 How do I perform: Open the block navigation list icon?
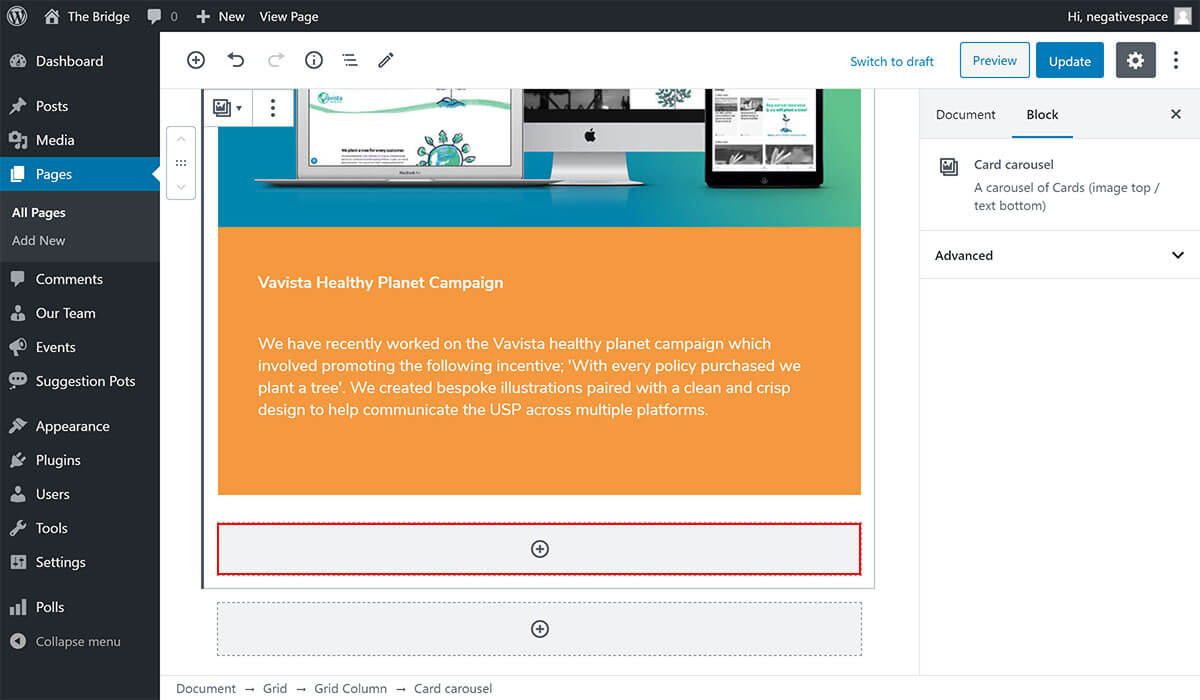click(x=350, y=60)
